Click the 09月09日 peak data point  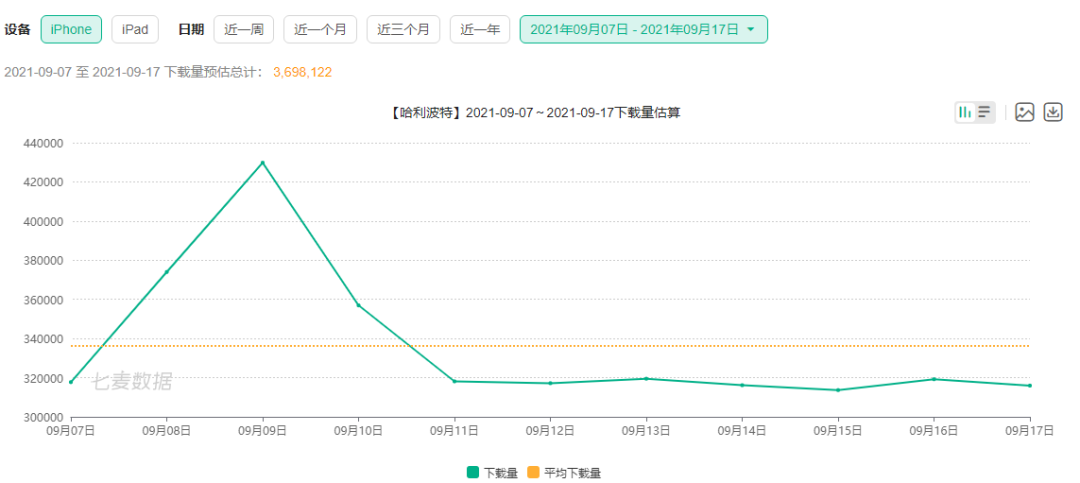(x=262, y=163)
